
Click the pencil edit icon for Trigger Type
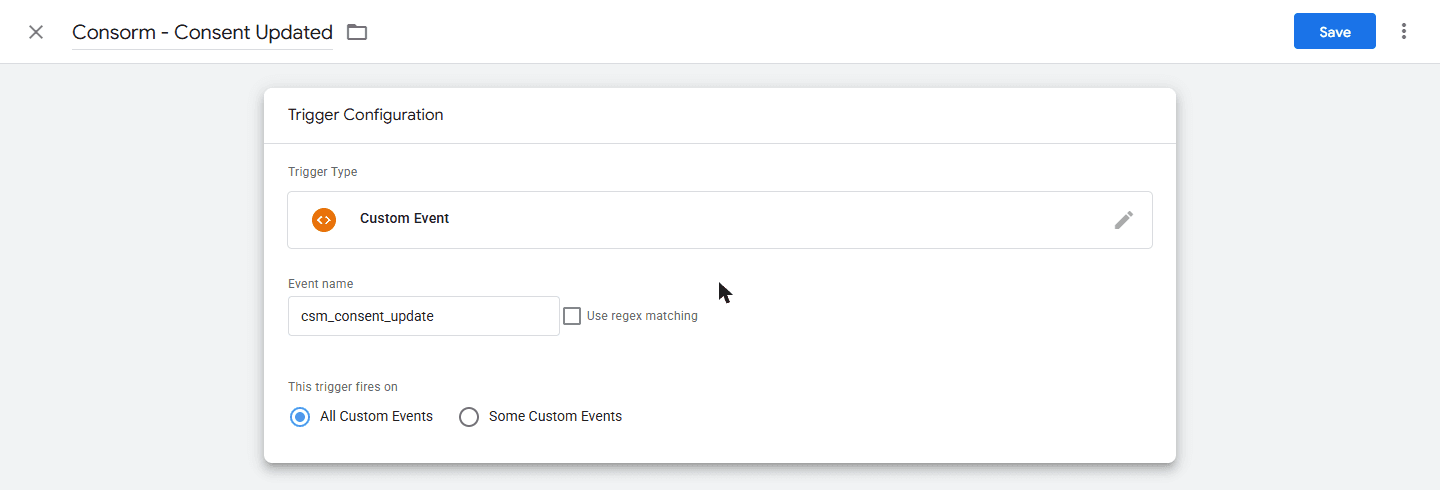coord(1124,220)
